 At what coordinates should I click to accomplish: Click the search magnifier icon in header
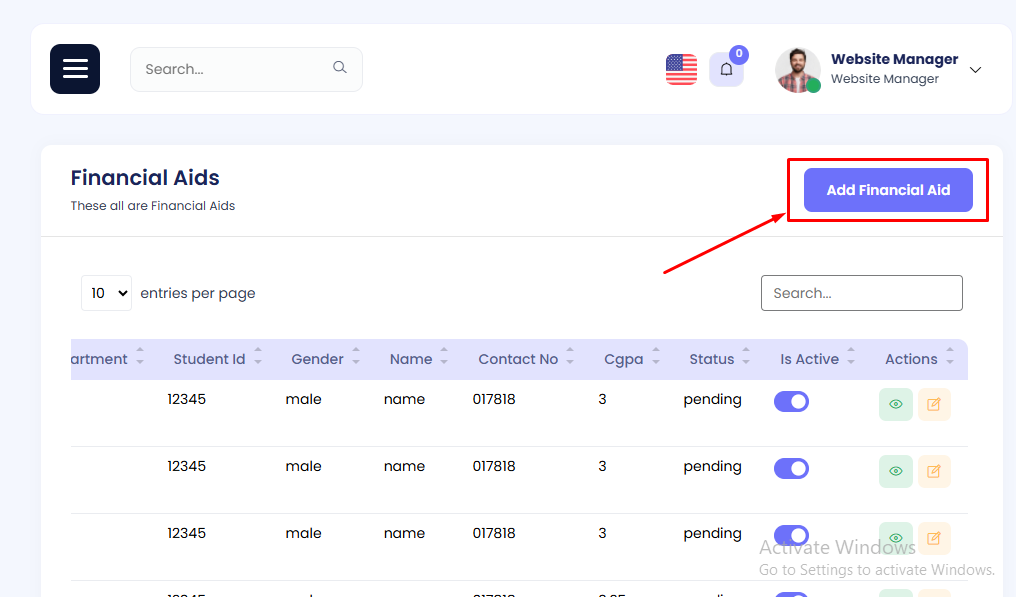click(x=340, y=68)
